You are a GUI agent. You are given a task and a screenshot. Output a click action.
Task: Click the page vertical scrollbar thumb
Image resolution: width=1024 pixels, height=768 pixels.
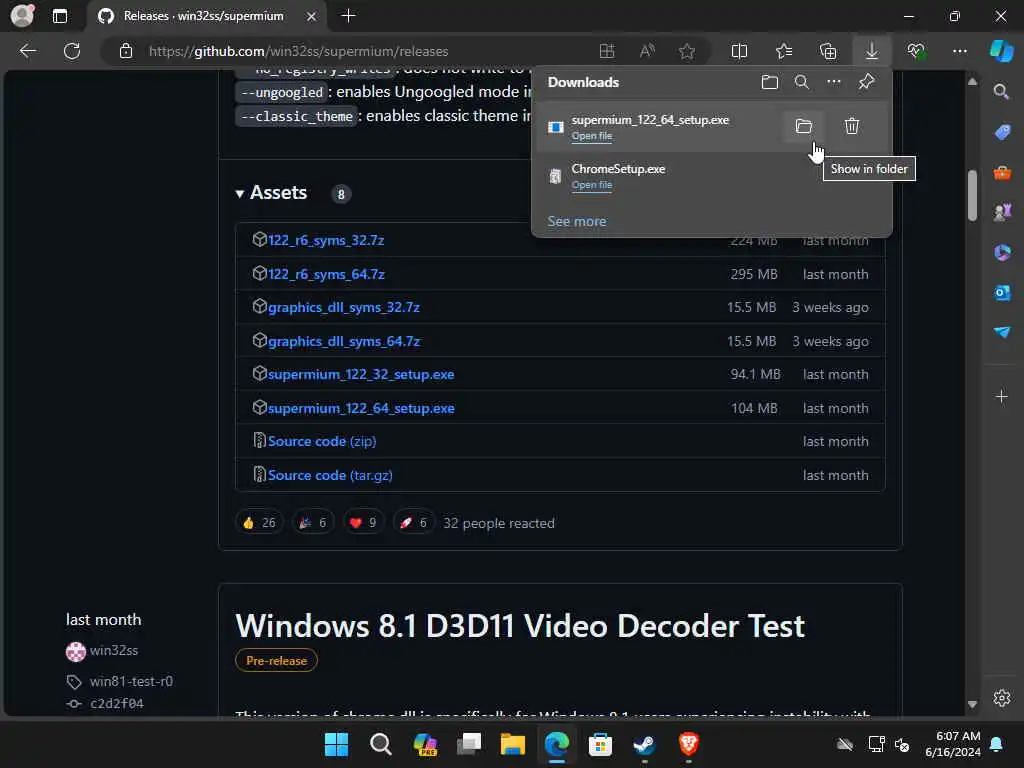click(x=972, y=195)
